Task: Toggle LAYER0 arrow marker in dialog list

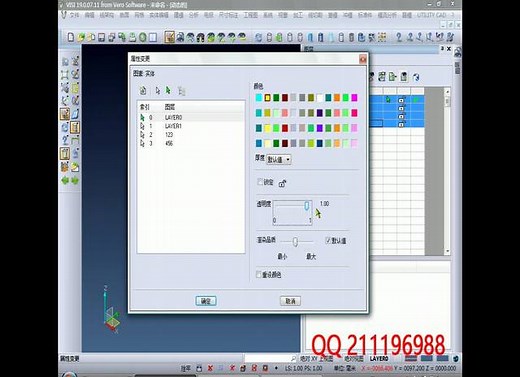Action: click(x=143, y=117)
